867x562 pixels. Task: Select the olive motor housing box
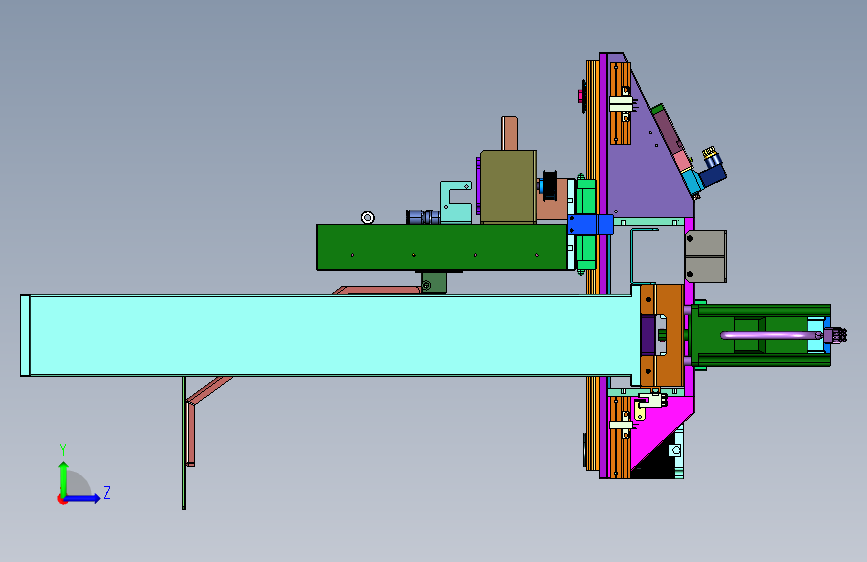point(508,186)
